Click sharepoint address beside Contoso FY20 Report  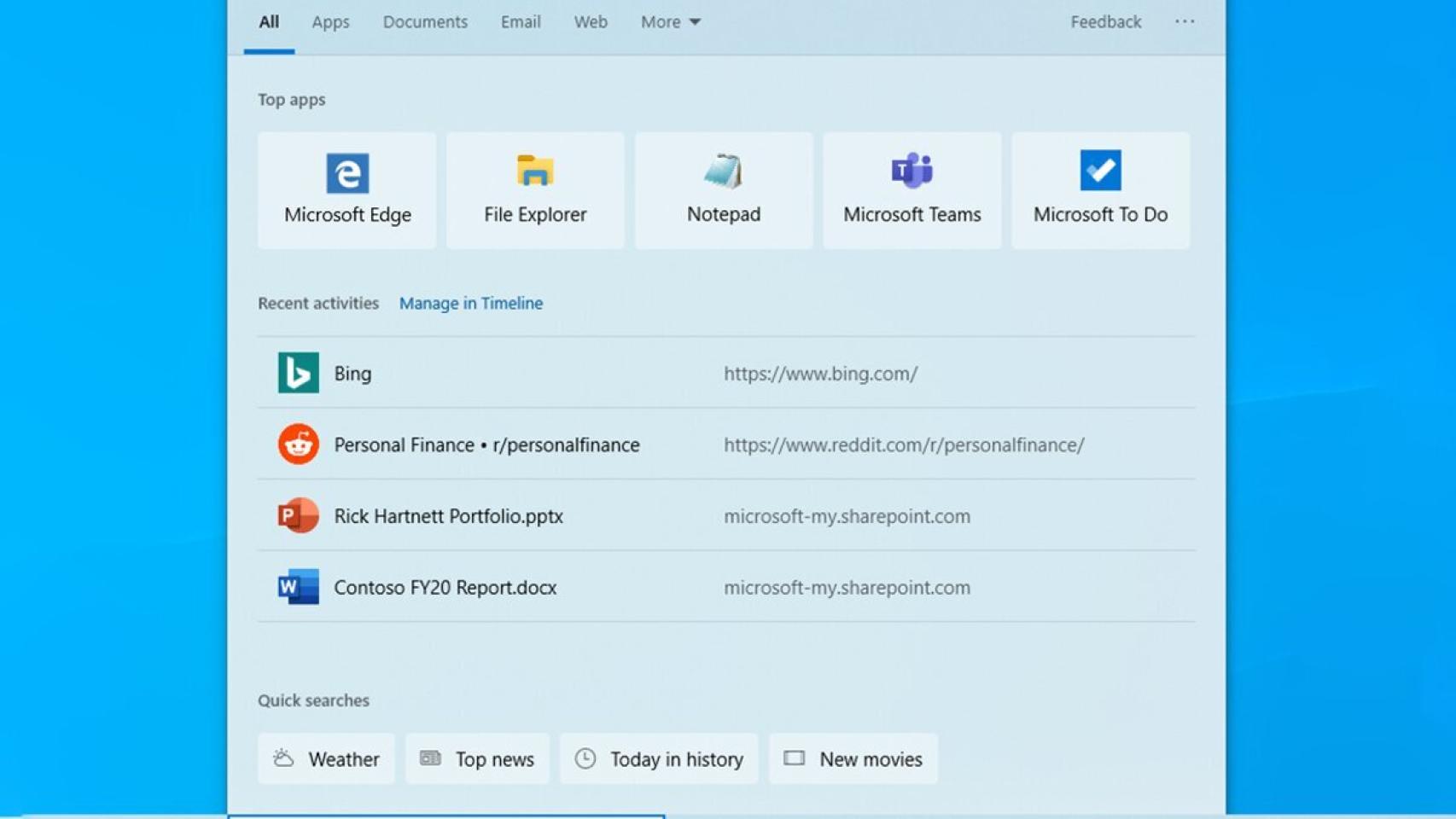[x=847, y=588]
